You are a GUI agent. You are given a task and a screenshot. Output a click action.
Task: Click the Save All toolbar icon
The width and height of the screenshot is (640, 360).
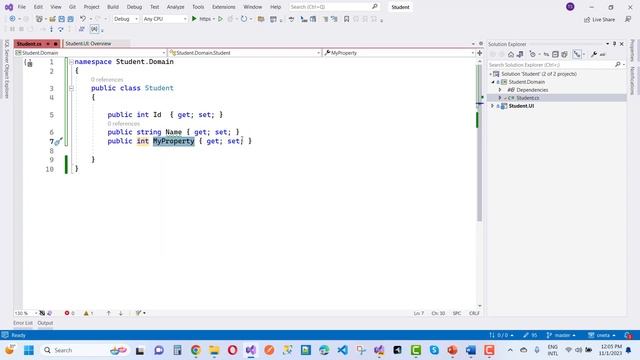click(71, 19)
